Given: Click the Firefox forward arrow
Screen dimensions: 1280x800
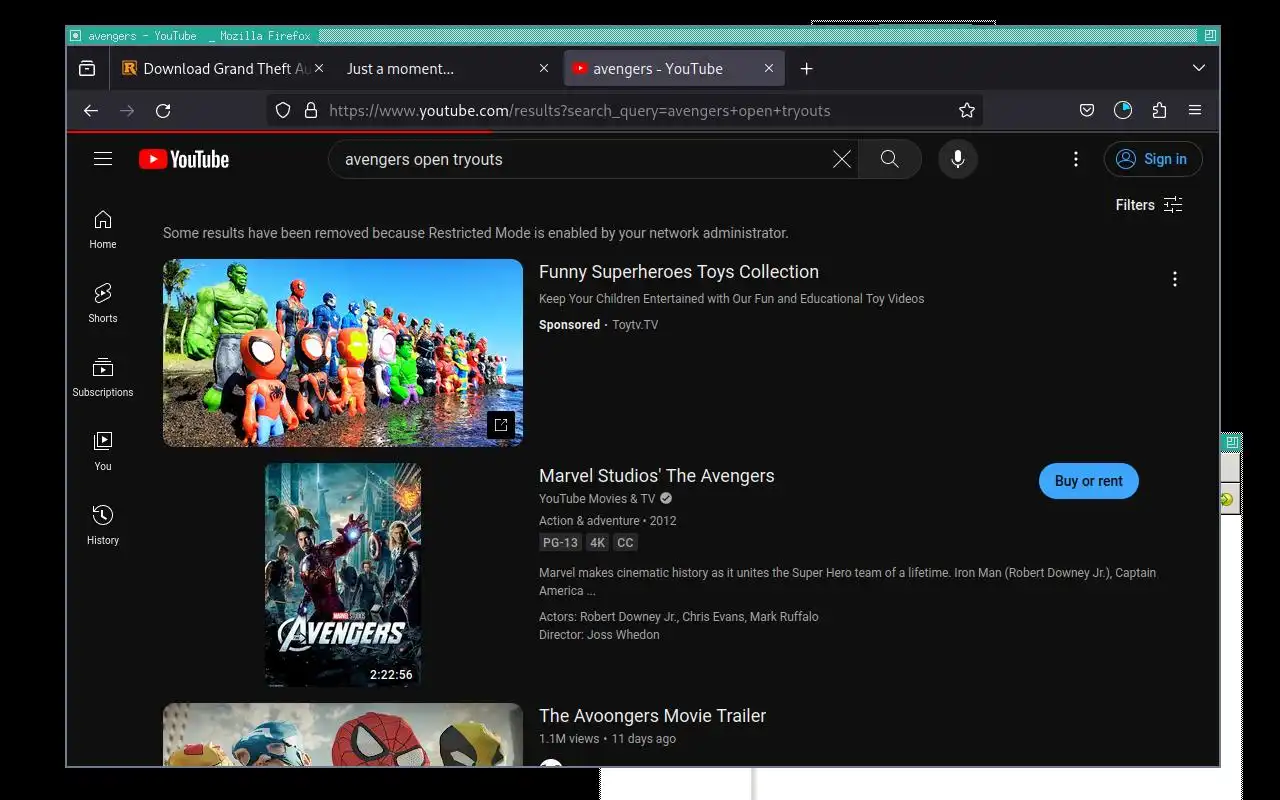Looking at the screenshot, I should click(127, 111).
